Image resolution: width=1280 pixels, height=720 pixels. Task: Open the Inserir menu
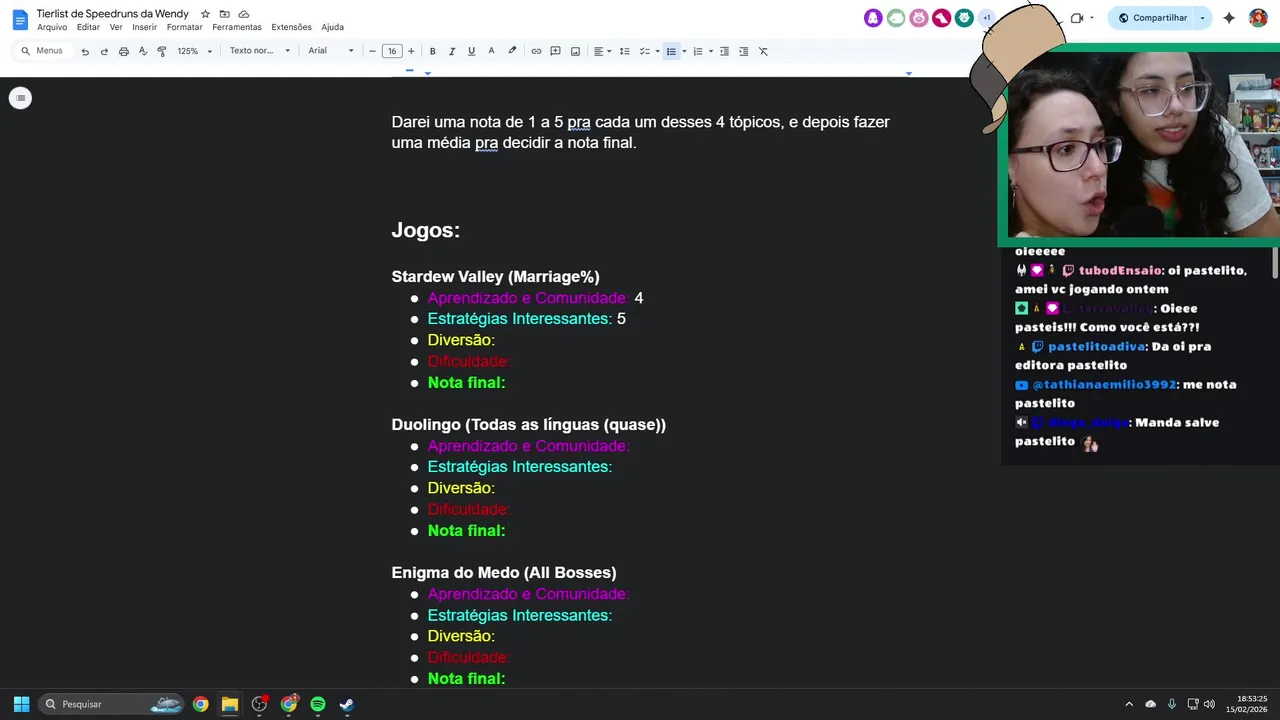coord(144,27)
